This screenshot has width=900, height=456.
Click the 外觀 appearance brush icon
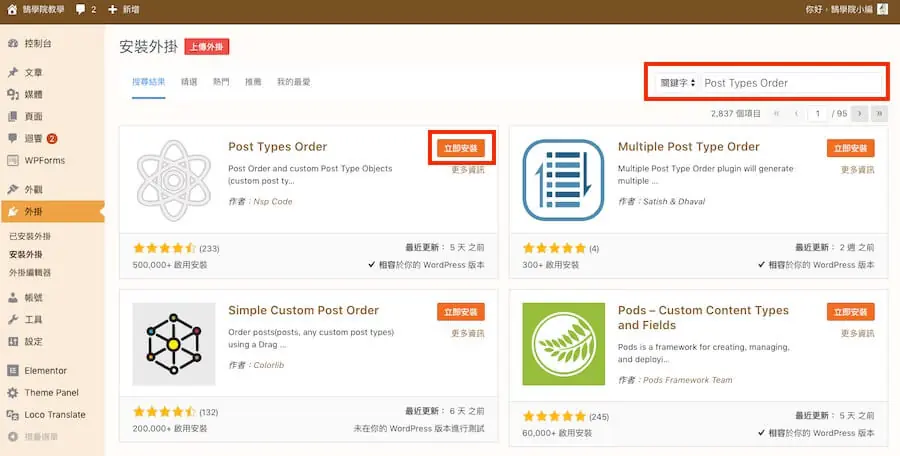(13, 190)
